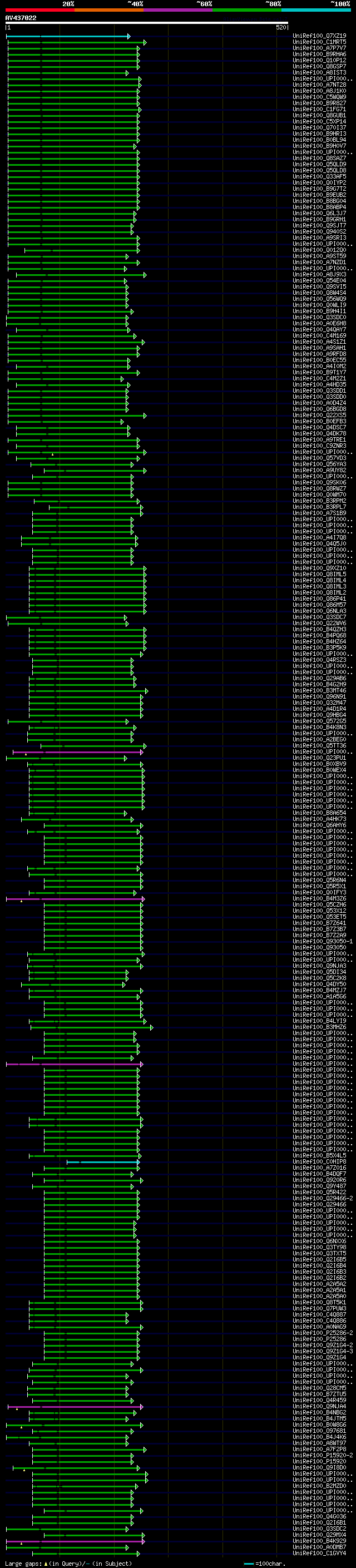Select UniRef100_Q33AF5 entry

coord(319,176)
